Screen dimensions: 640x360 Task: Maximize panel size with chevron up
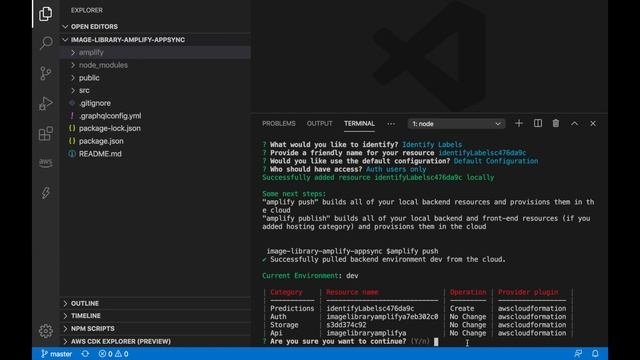click(574, 123)
